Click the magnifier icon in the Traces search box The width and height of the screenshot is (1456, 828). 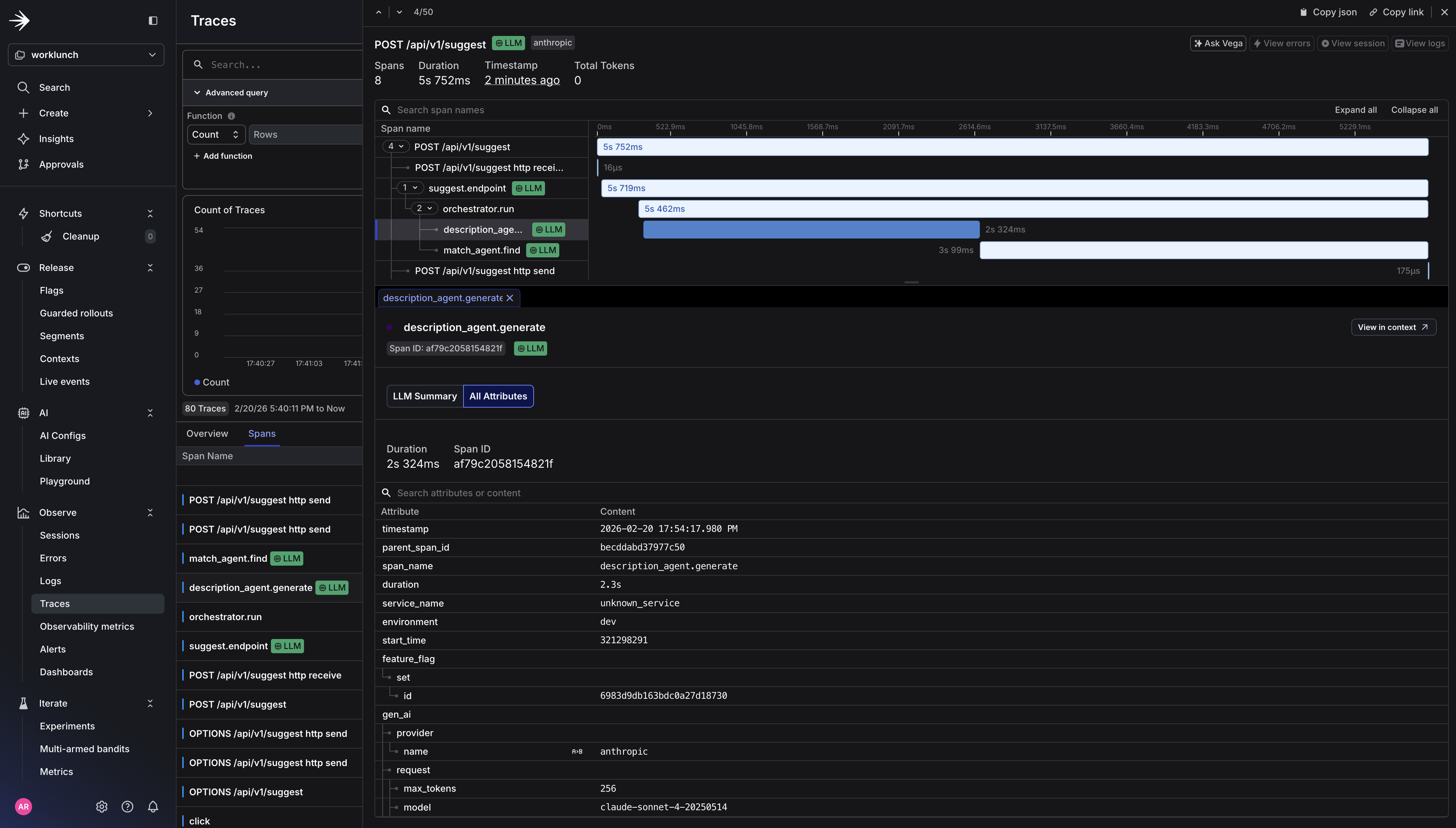tap(198, 64)
